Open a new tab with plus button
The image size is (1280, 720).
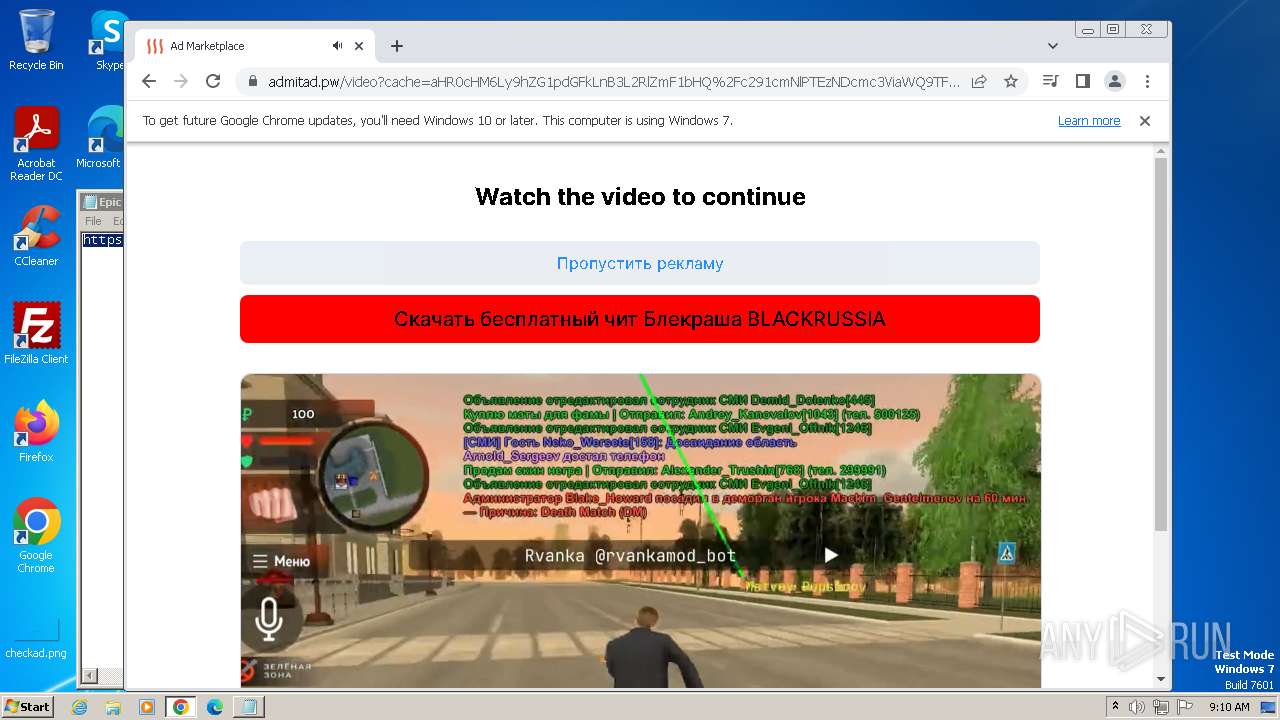[397, 46]
